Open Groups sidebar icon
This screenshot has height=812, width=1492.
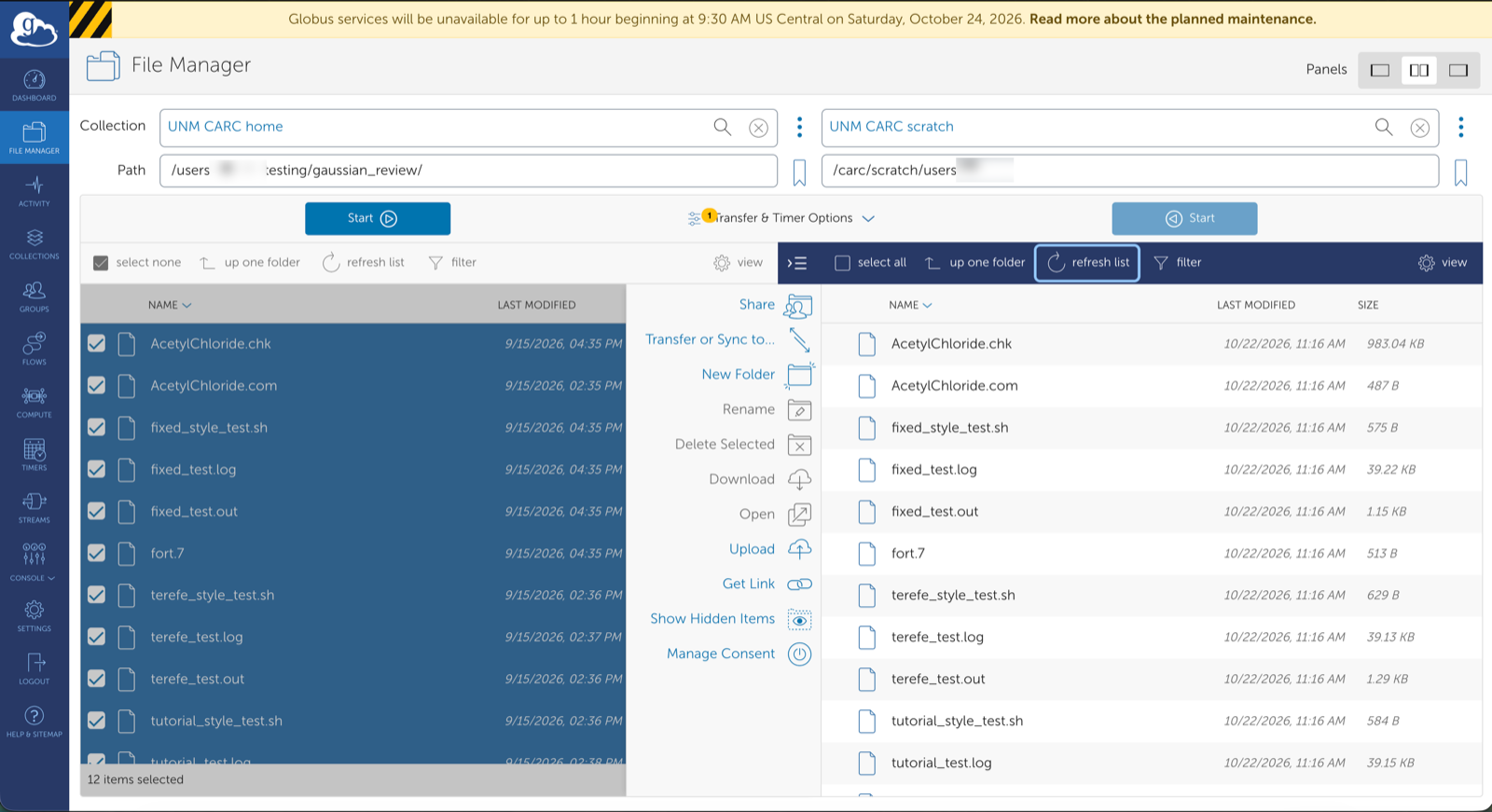pos(35,296)
